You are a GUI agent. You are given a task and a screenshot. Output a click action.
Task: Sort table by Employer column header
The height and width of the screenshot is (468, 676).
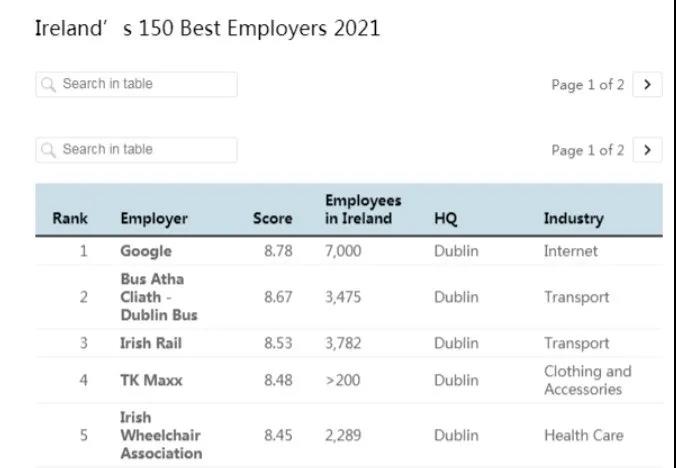[154, 218]
